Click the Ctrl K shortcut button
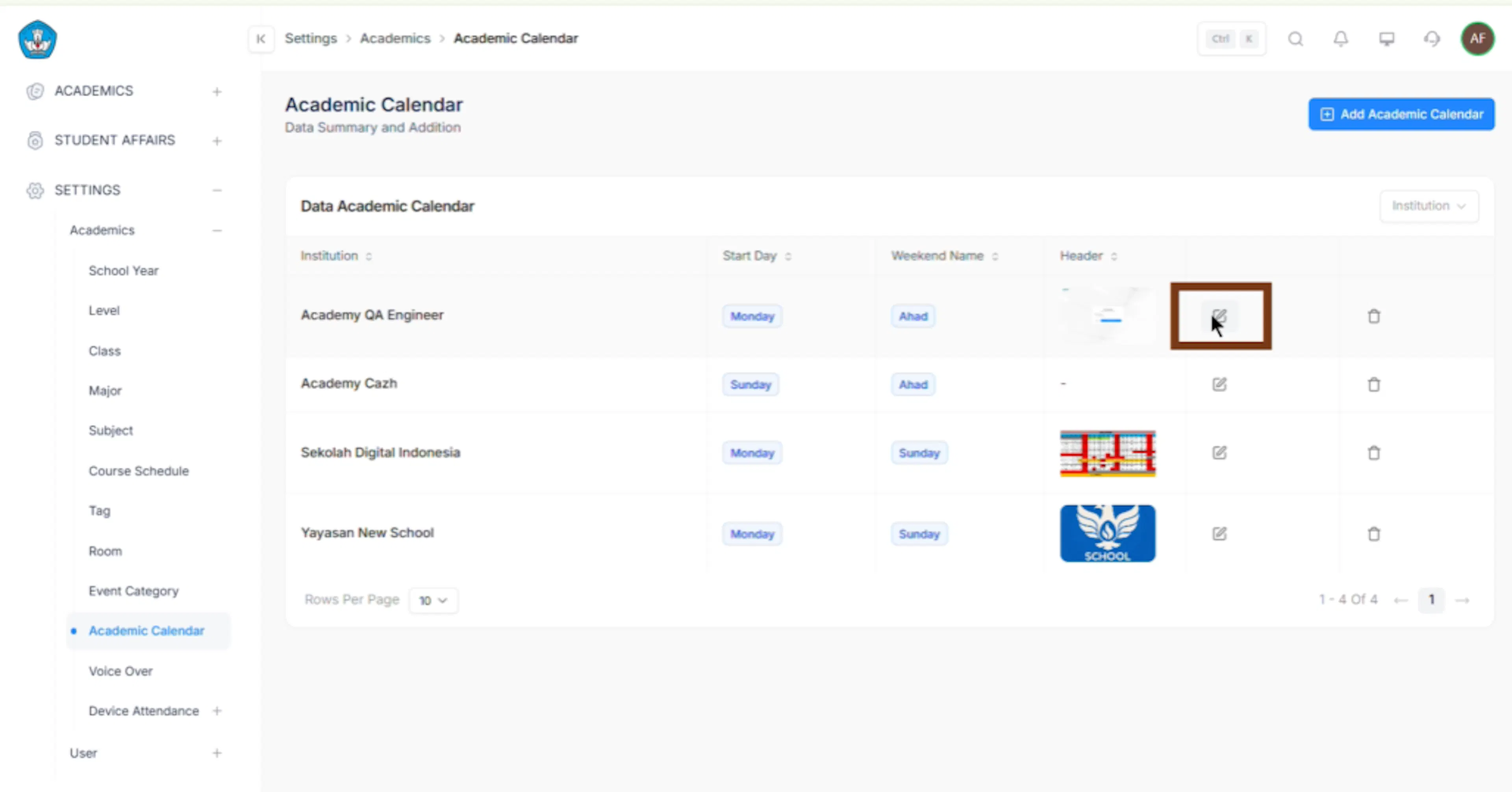Viewport: 1512px width, 792px height. [1231, 39]
